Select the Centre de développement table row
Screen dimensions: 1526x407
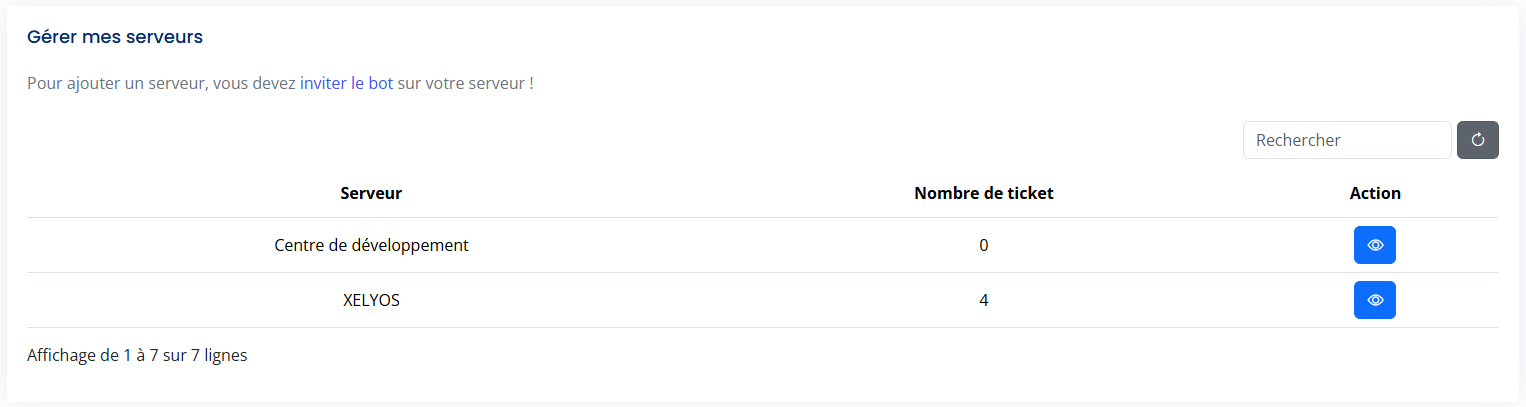click(x=700, y=245)
